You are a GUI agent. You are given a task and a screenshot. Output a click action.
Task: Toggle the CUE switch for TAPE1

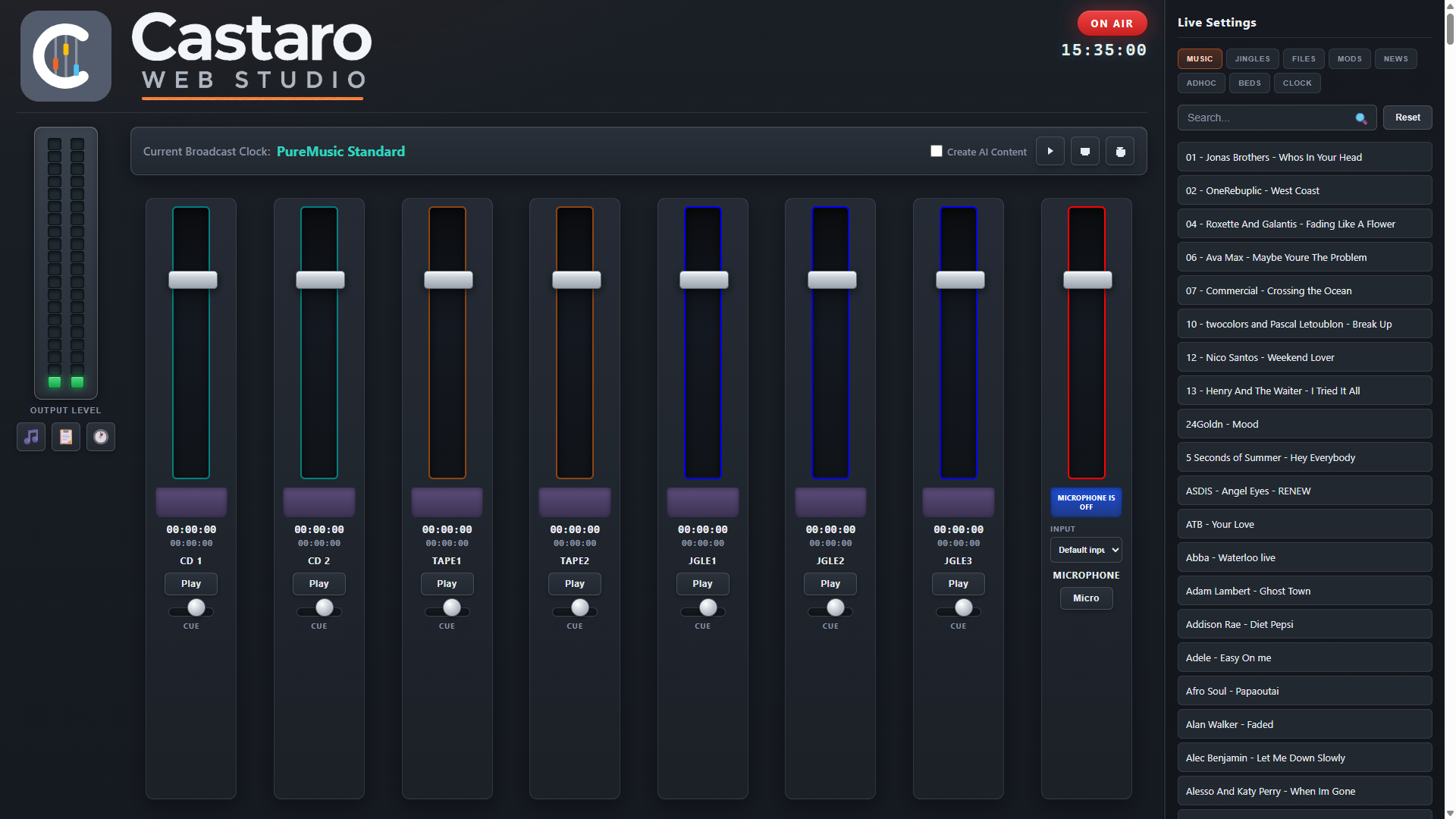pos(447,608)
